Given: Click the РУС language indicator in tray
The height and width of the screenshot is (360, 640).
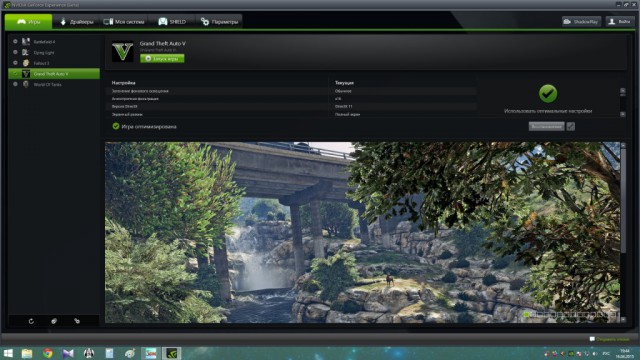Looking at the screenshot, I should 606,353.
